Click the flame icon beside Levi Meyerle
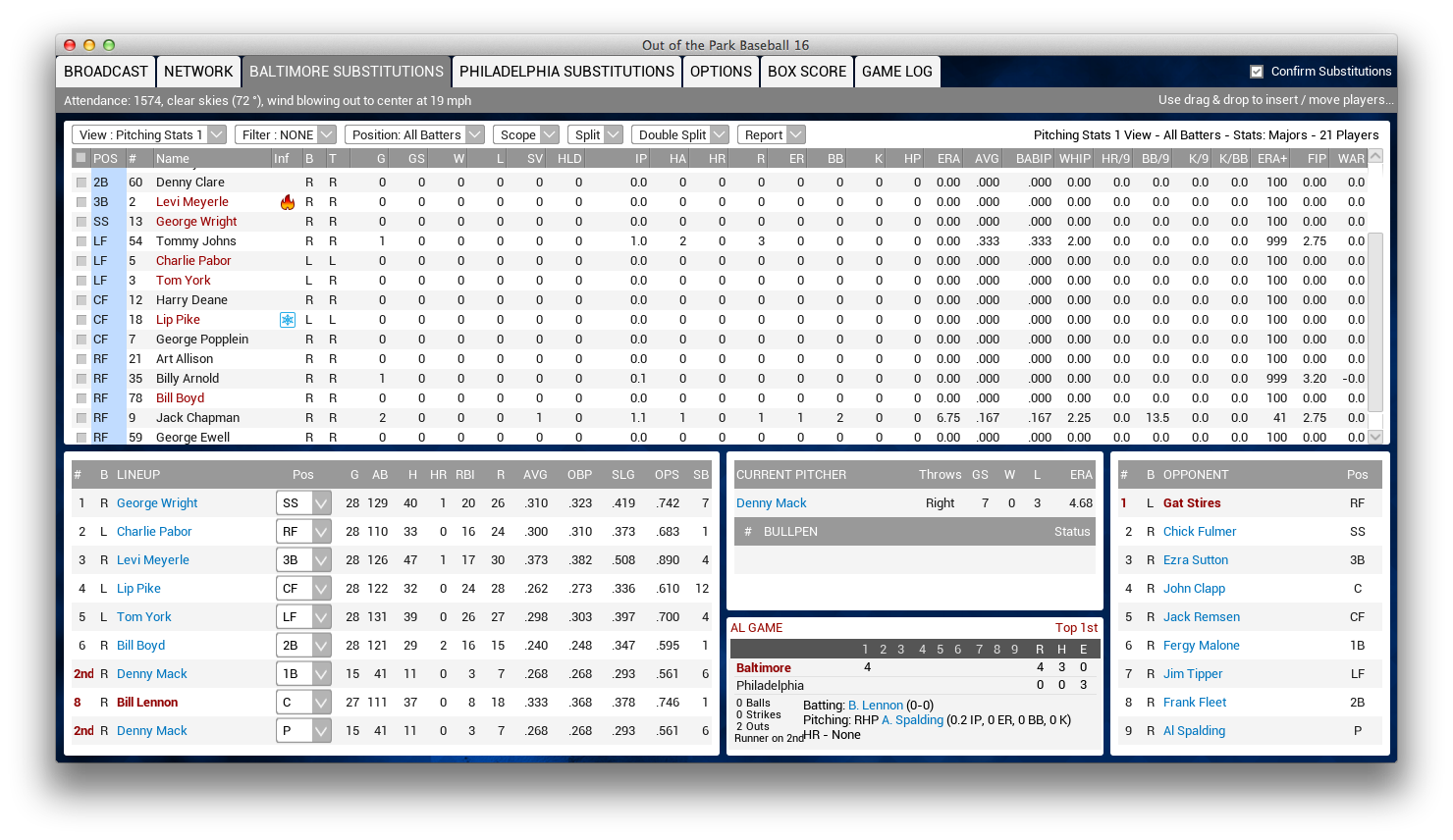The image size is (1453, 840). pyautogui.click(x=287, y=202)
